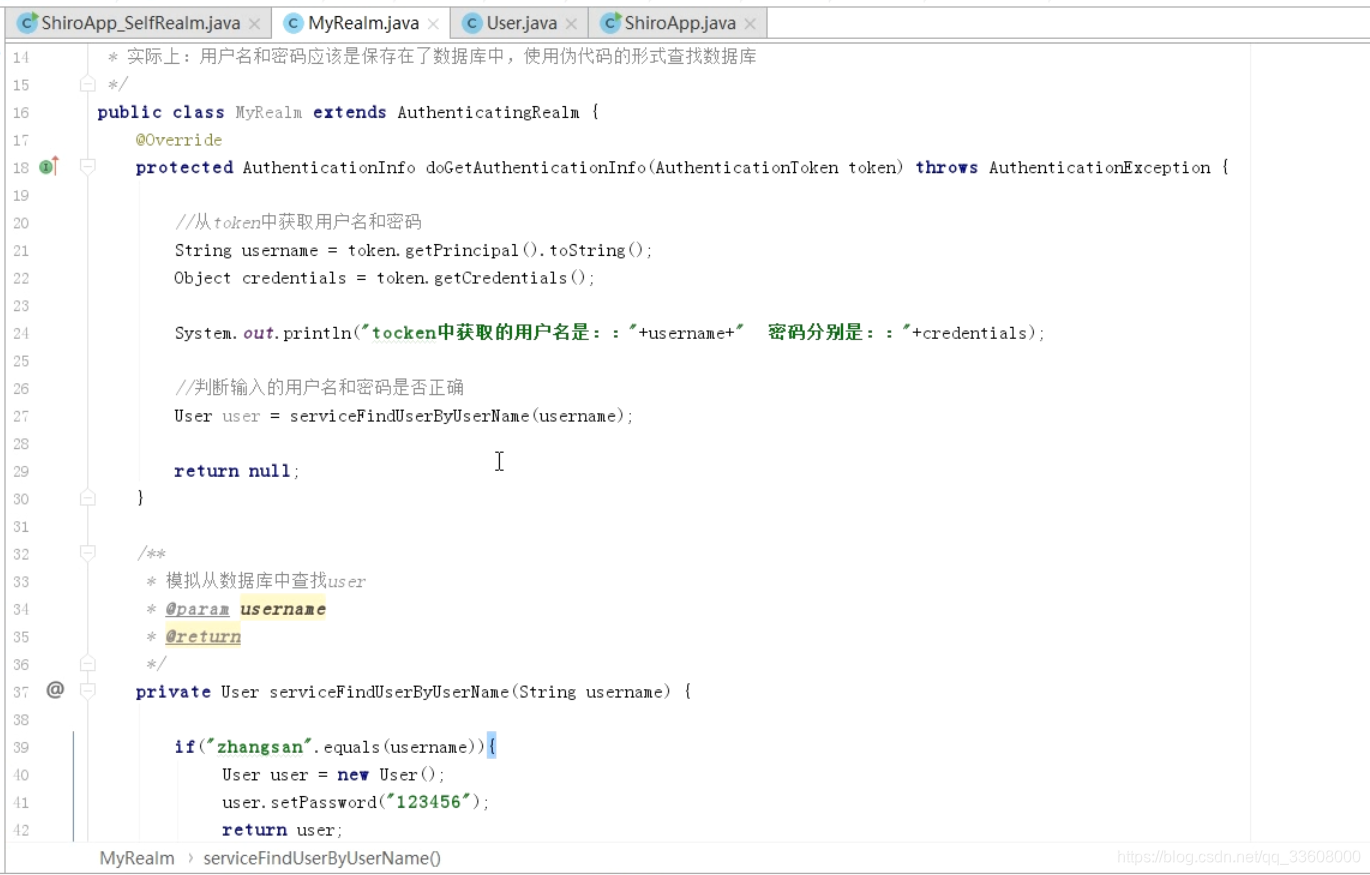The width and height of the screenshot is (1370, 875).
Task: Click serviceFindUserByUserName() in the breadcrumb
Action: coord(322,858)
